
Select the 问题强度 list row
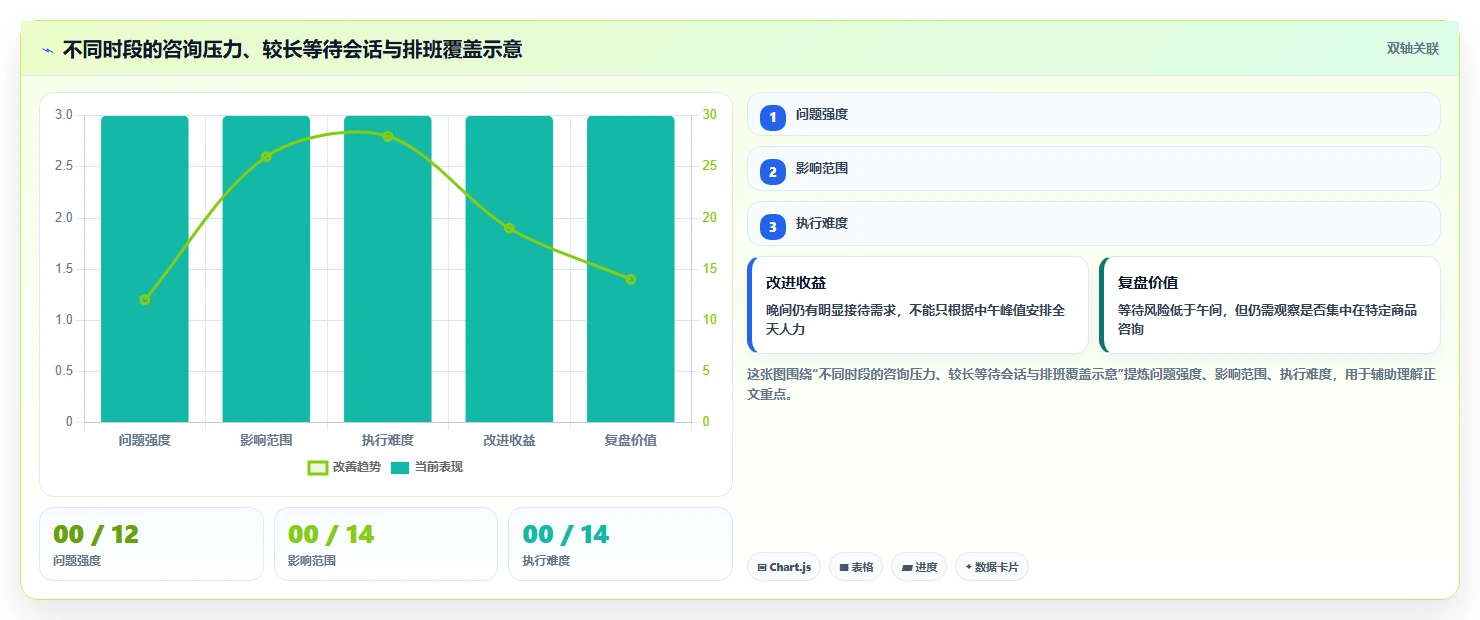click(x=1094, y=114)
